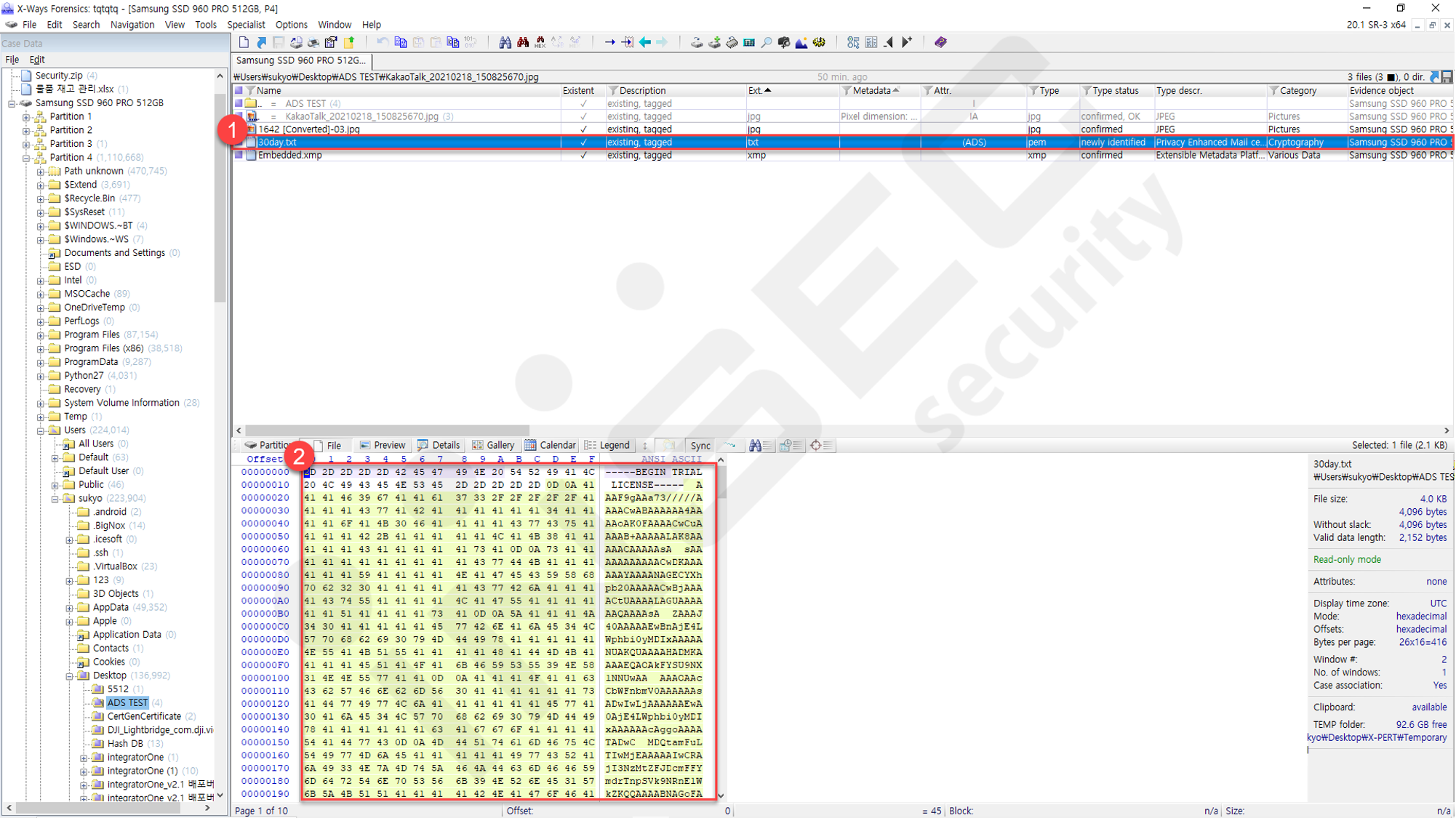
Task: Toggle tag box for 30day.txt row
Action: [x=239, y=143]
